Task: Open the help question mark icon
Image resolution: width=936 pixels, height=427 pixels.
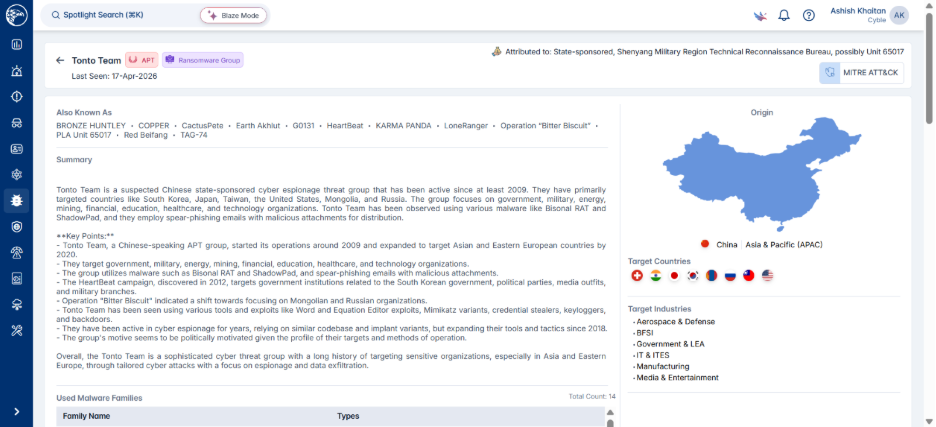Action: [x=808, y=16]
